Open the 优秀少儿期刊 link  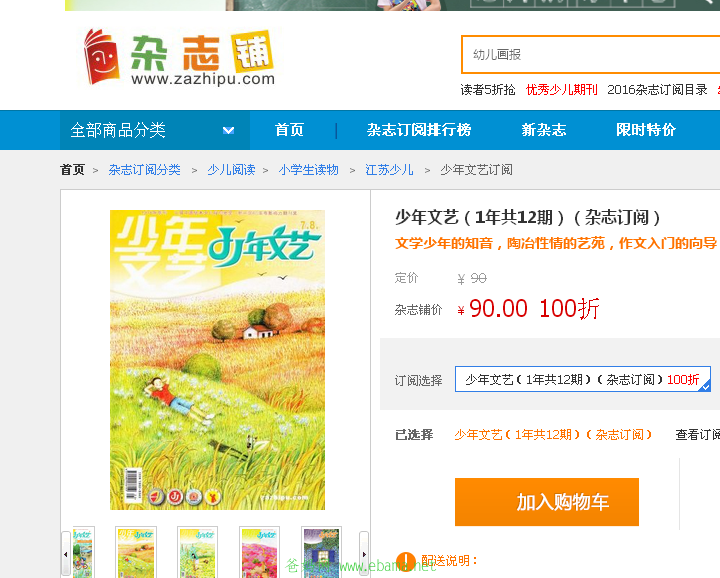tap(561, 90)
